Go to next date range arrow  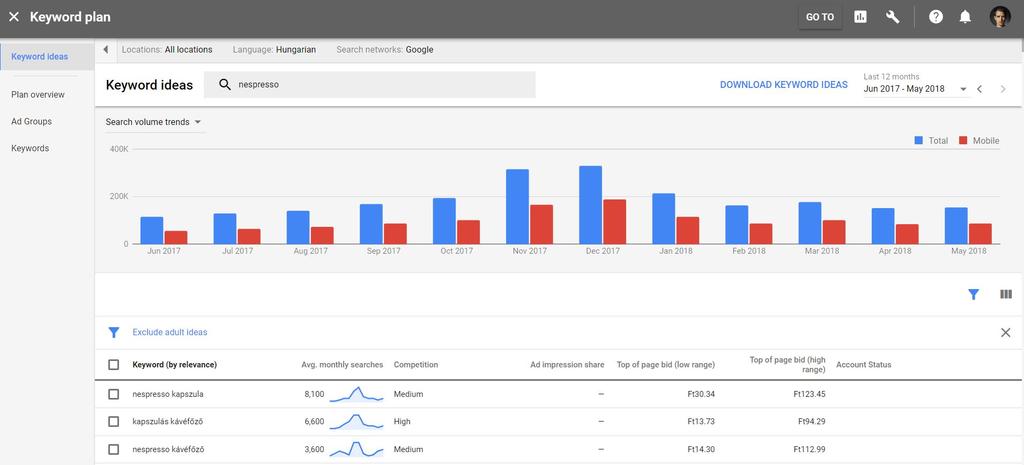click(1003, 89)
